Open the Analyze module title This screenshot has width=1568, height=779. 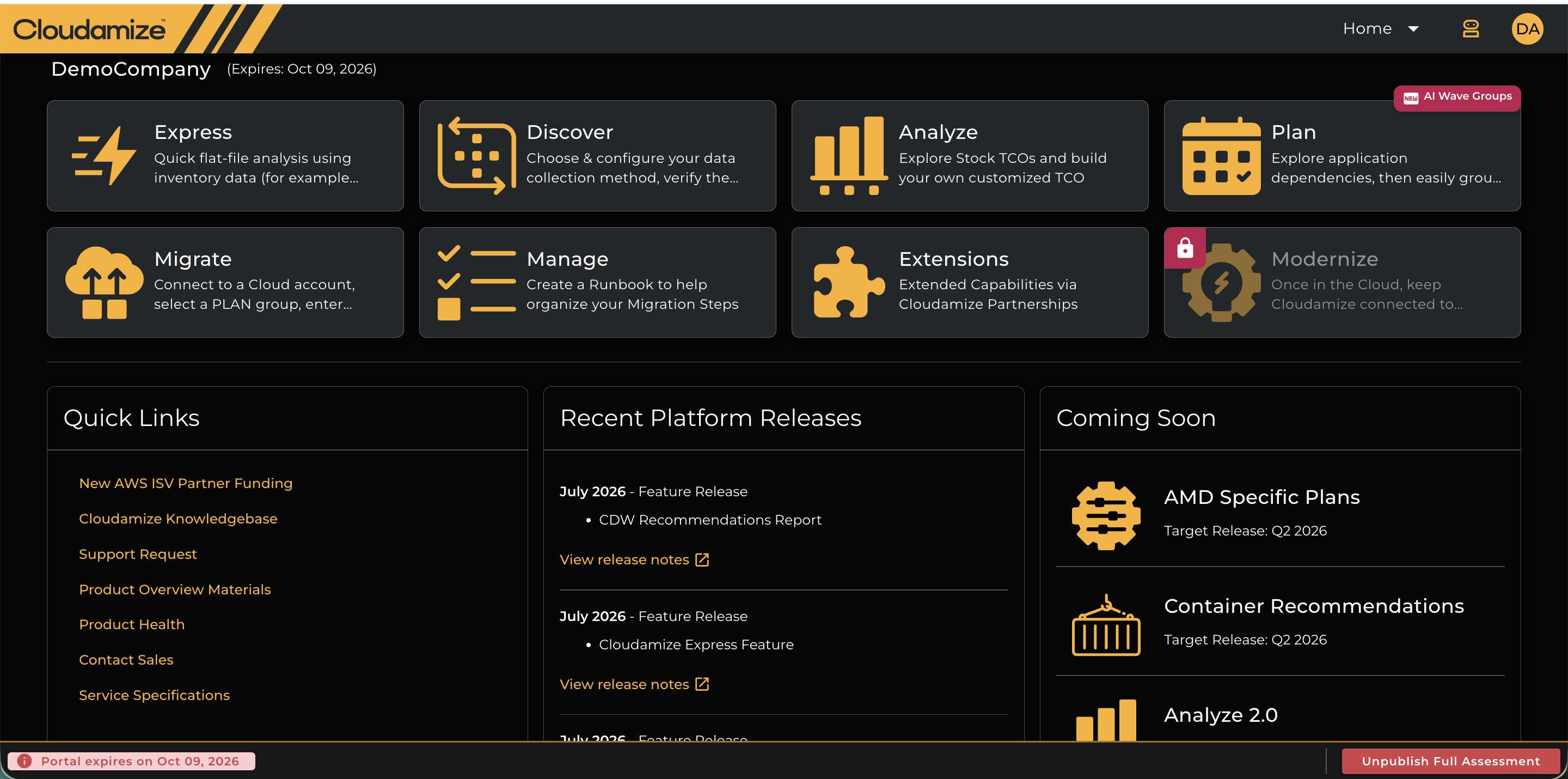coord(938,132)
